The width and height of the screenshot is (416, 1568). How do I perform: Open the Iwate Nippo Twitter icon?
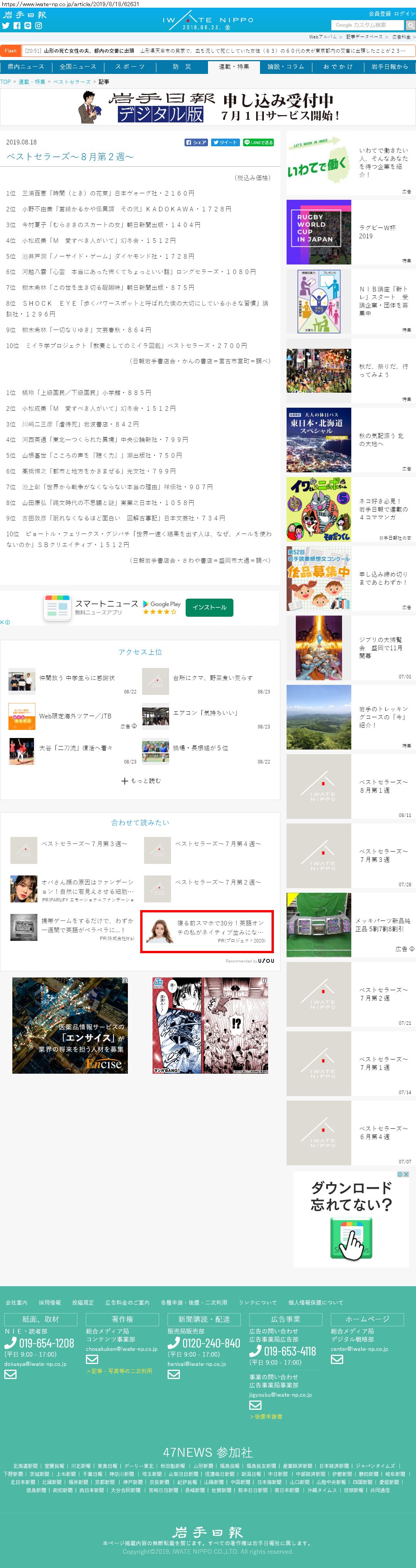(5, 25)
